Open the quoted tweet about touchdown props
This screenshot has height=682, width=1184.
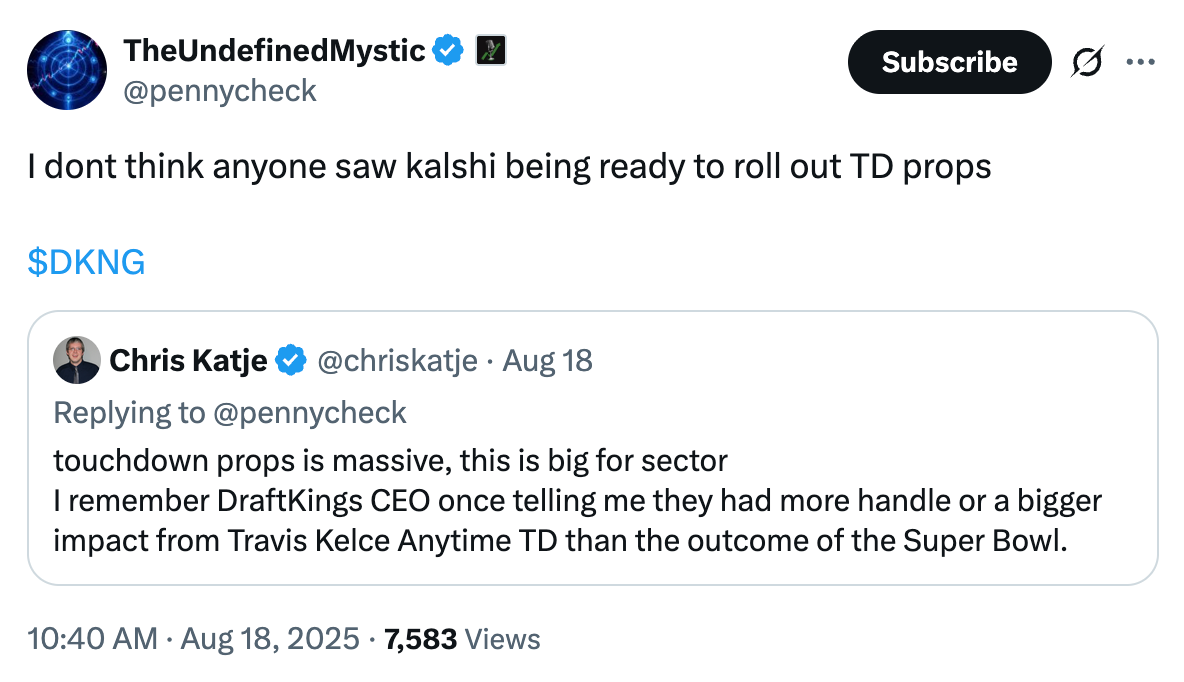point(592,500)
